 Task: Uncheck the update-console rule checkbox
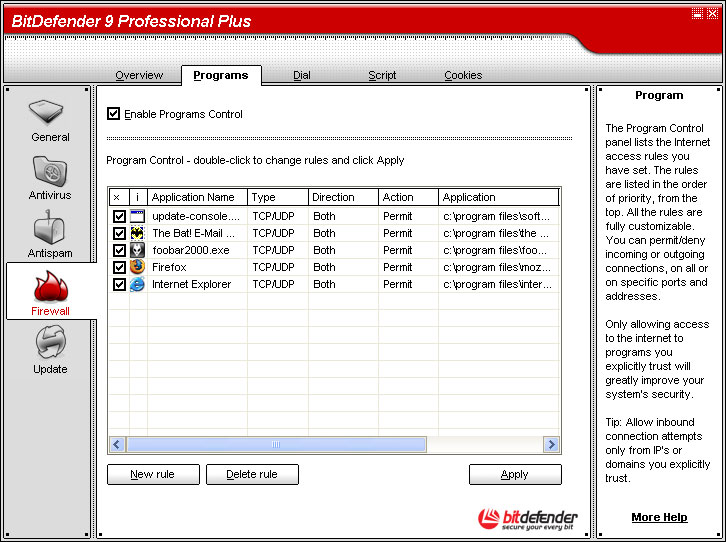[x=119, y=216]
